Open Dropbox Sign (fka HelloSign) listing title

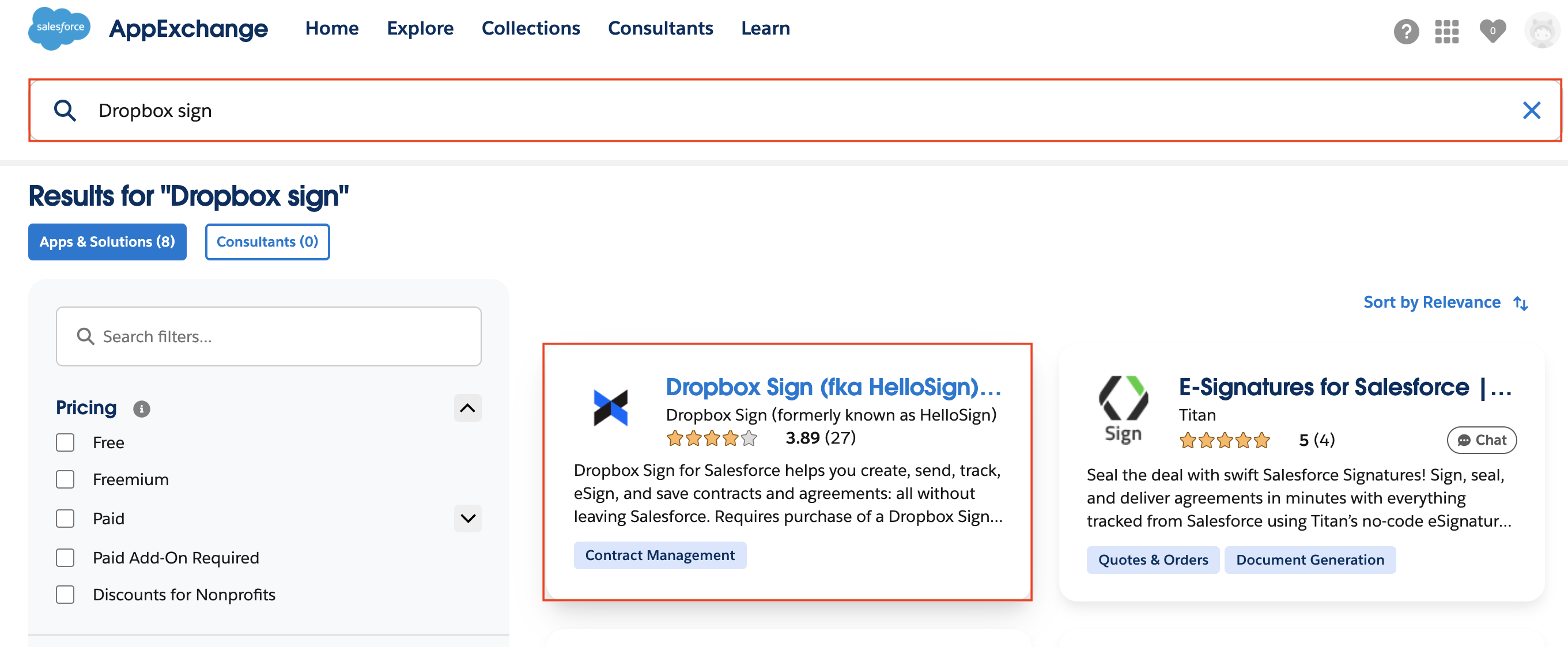(833, 387)
